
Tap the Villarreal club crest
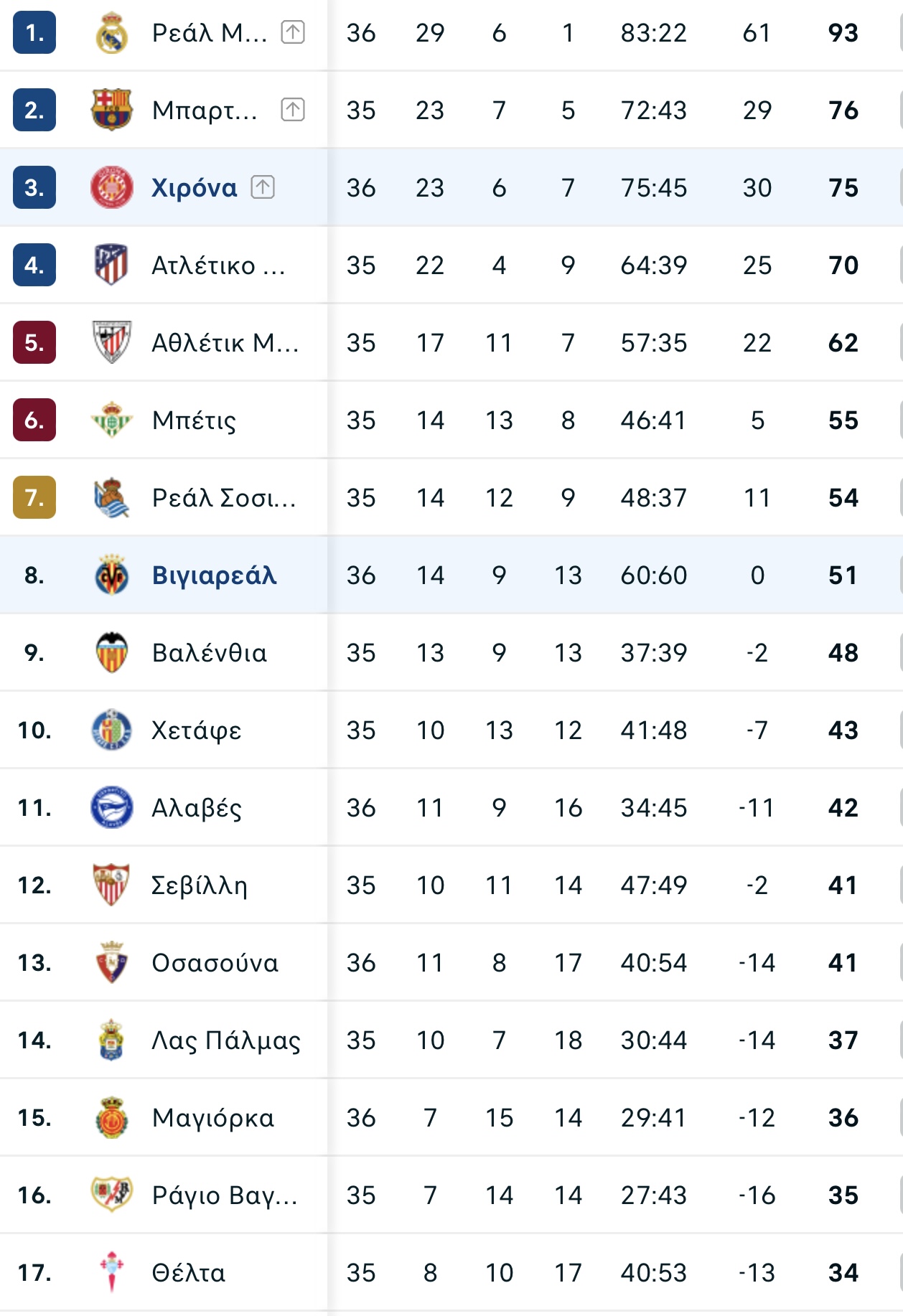[x=111, y=575]
